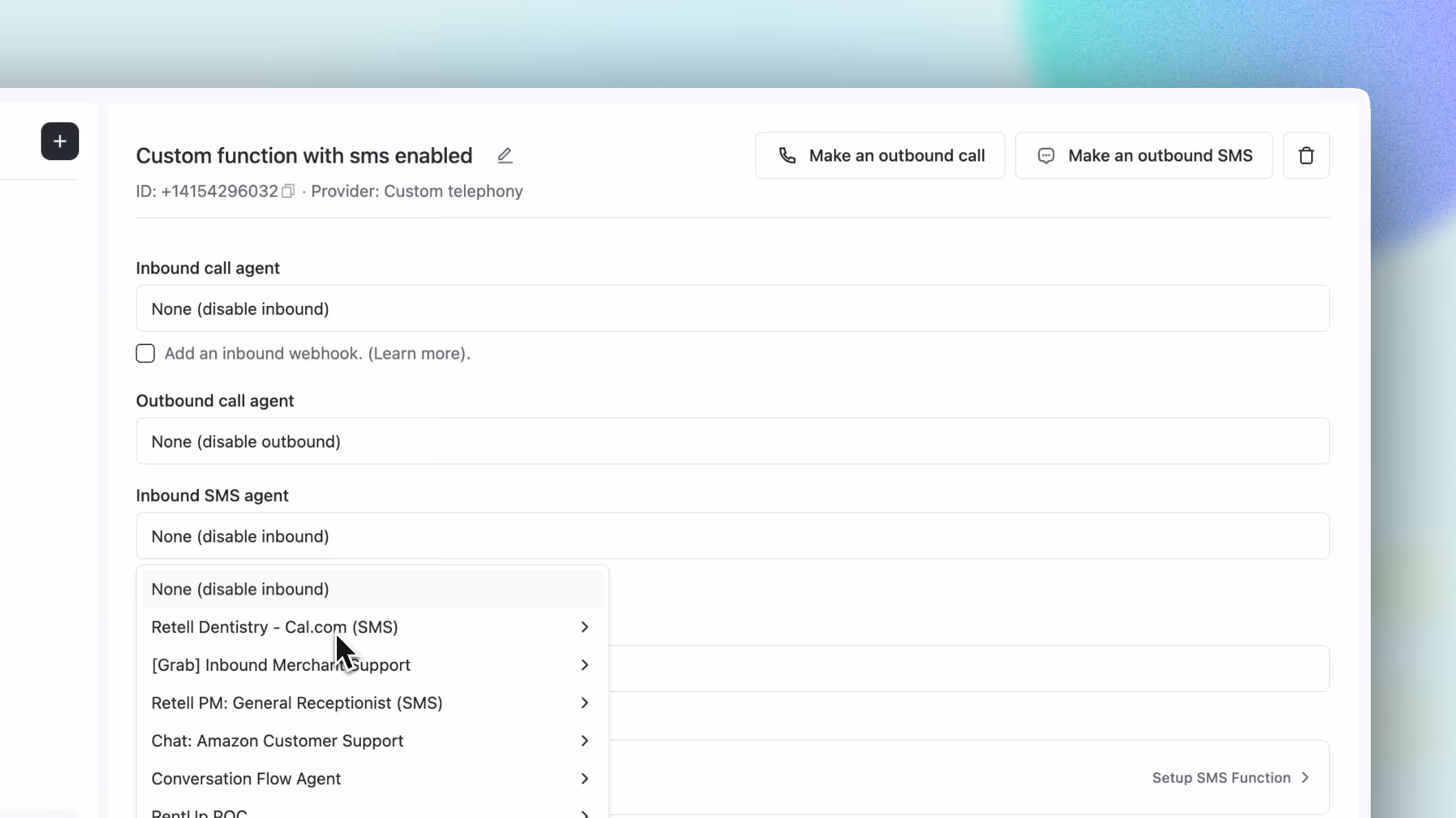Expand chevron beside Chat: Amazon Customer Support
1456x818 pixels.
point(584,741)
